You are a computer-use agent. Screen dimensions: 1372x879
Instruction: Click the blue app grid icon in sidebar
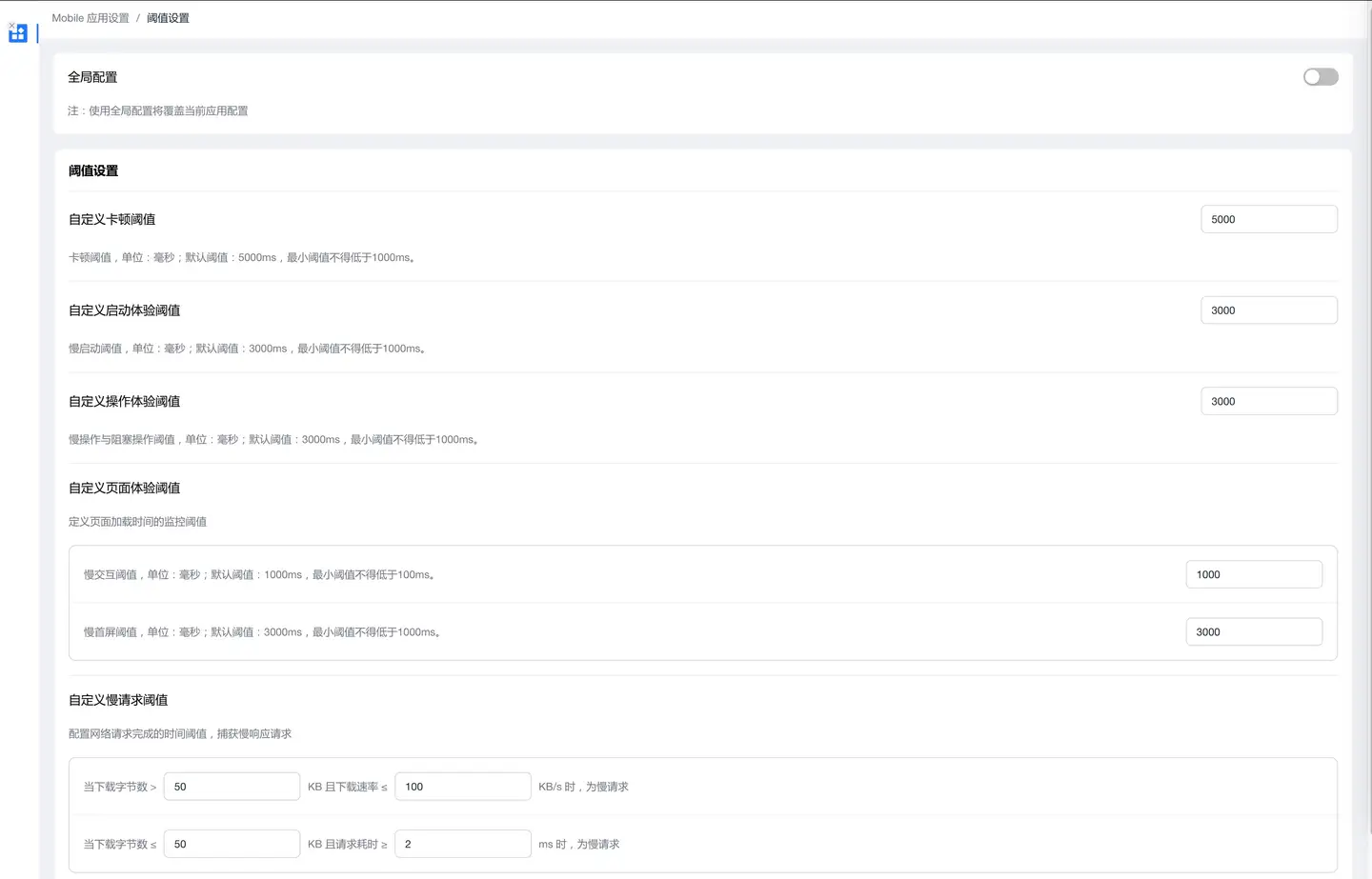[18, 34]
